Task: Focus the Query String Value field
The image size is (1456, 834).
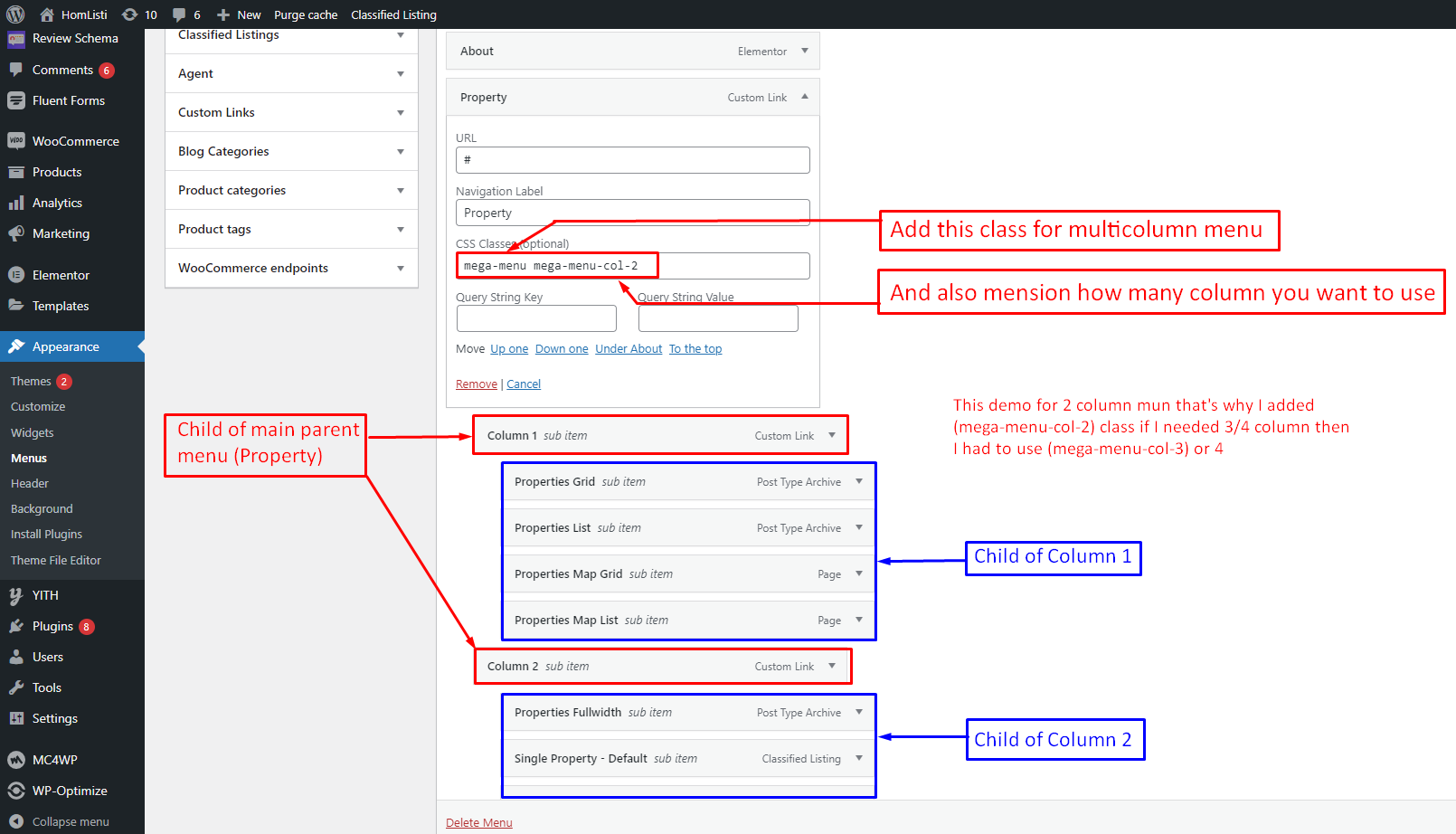Action: (718, 318)
